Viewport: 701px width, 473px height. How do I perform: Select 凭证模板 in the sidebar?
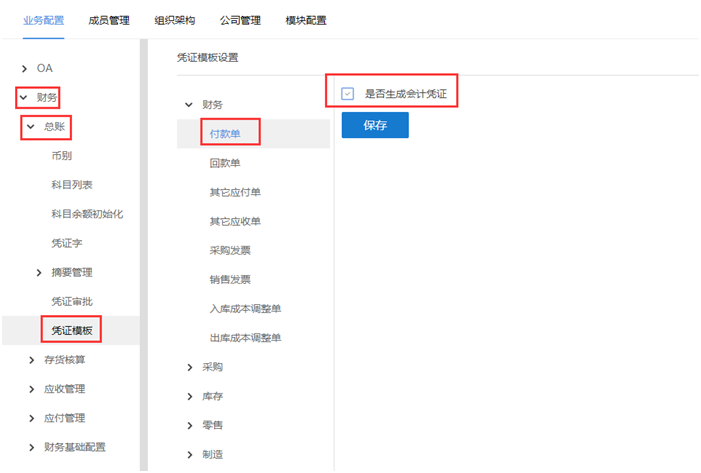[72, 330]
